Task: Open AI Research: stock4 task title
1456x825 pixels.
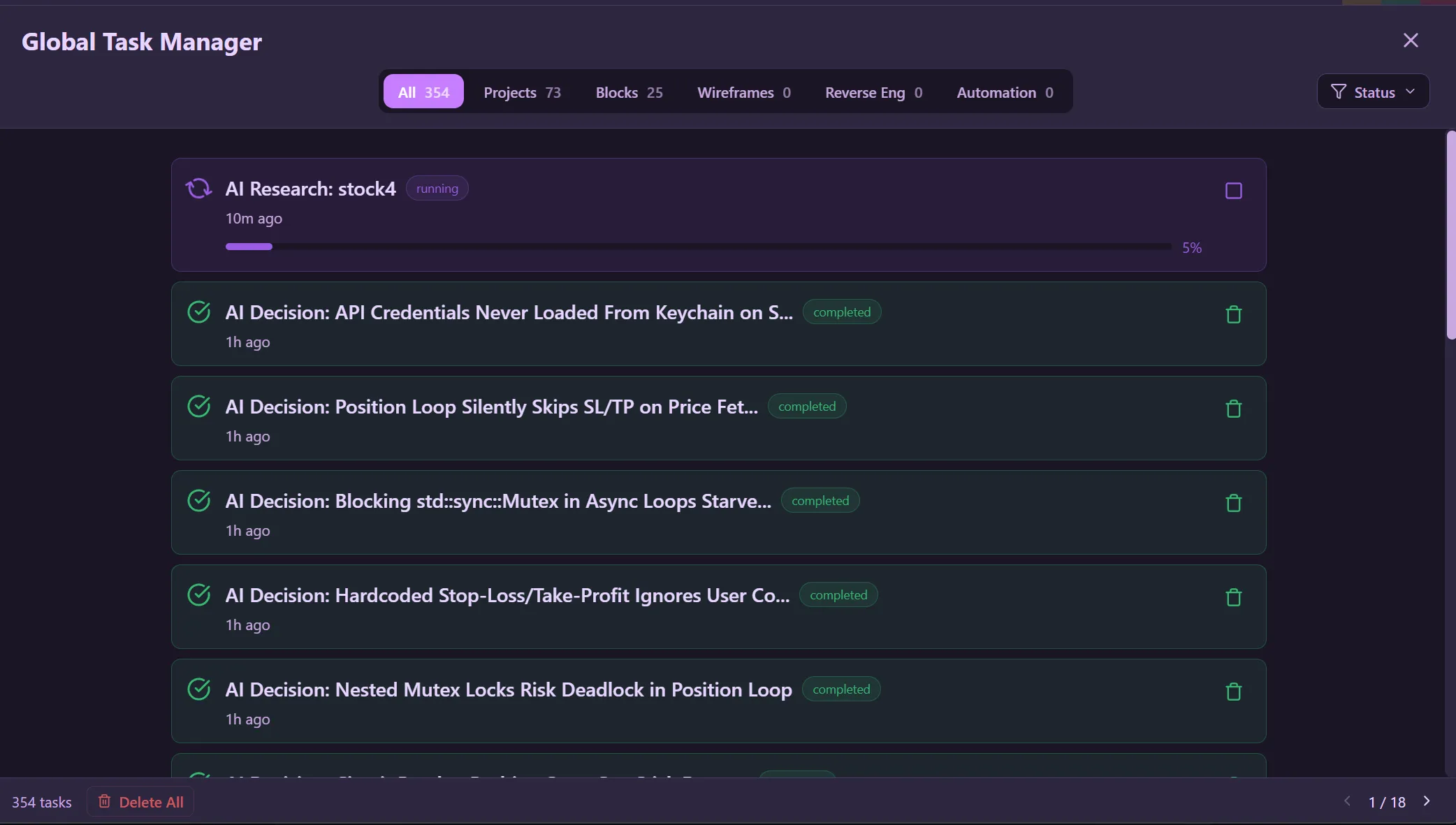Action: click(310, 189)
